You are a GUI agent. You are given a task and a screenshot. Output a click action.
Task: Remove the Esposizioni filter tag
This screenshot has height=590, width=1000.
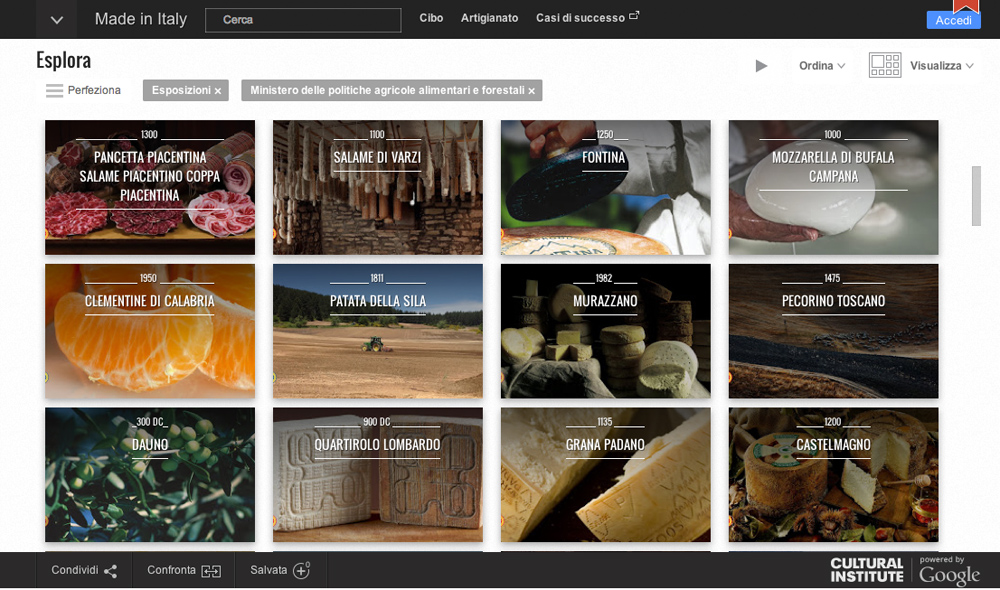218,91
